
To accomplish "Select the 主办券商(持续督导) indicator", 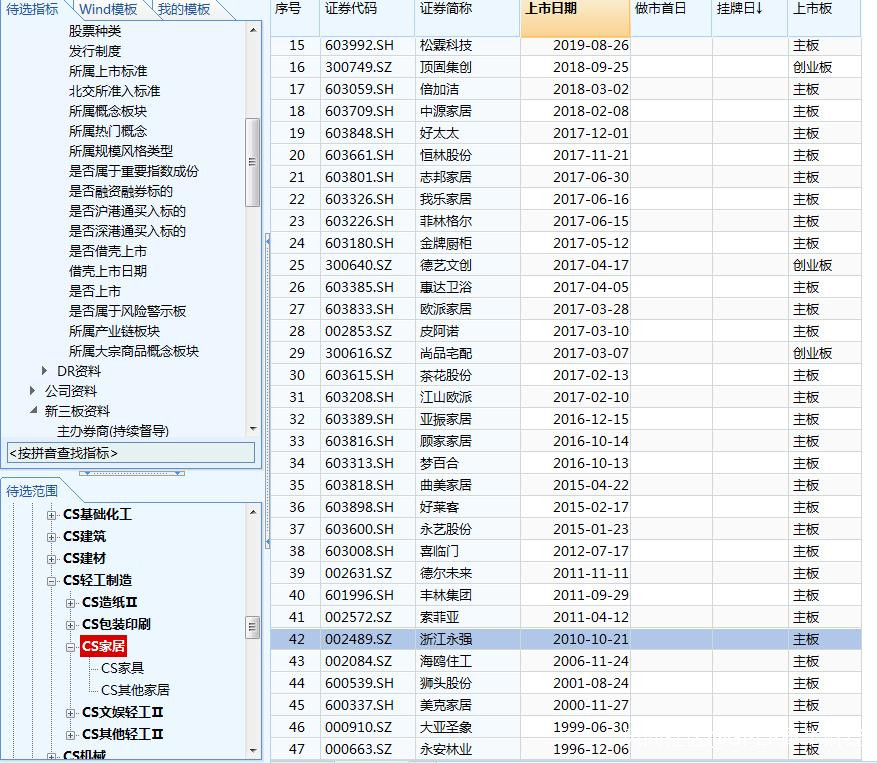I will 113,431.
